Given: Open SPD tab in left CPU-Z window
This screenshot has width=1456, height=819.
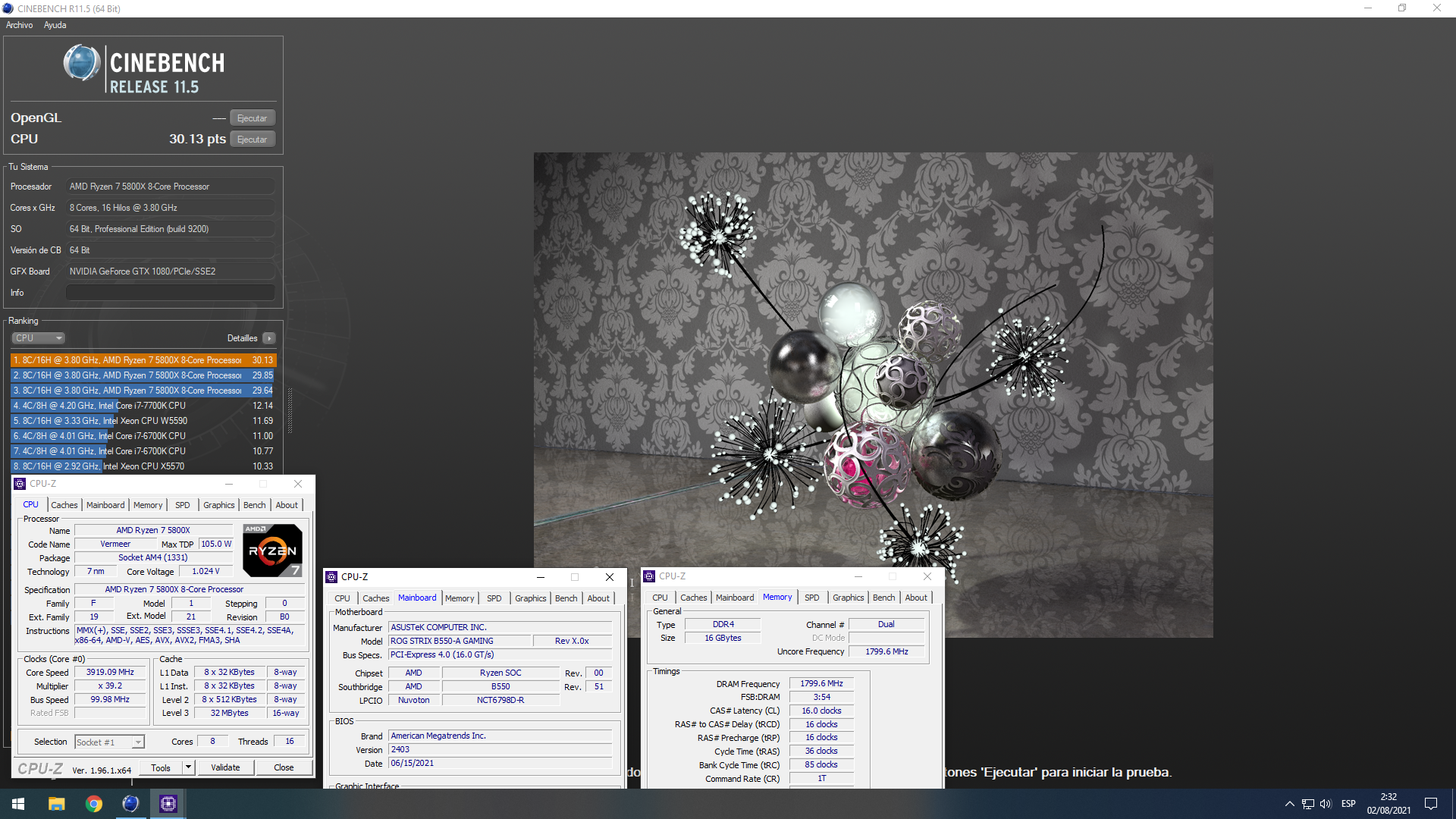Looking at the screenshot, I should [x=183, y=505].
